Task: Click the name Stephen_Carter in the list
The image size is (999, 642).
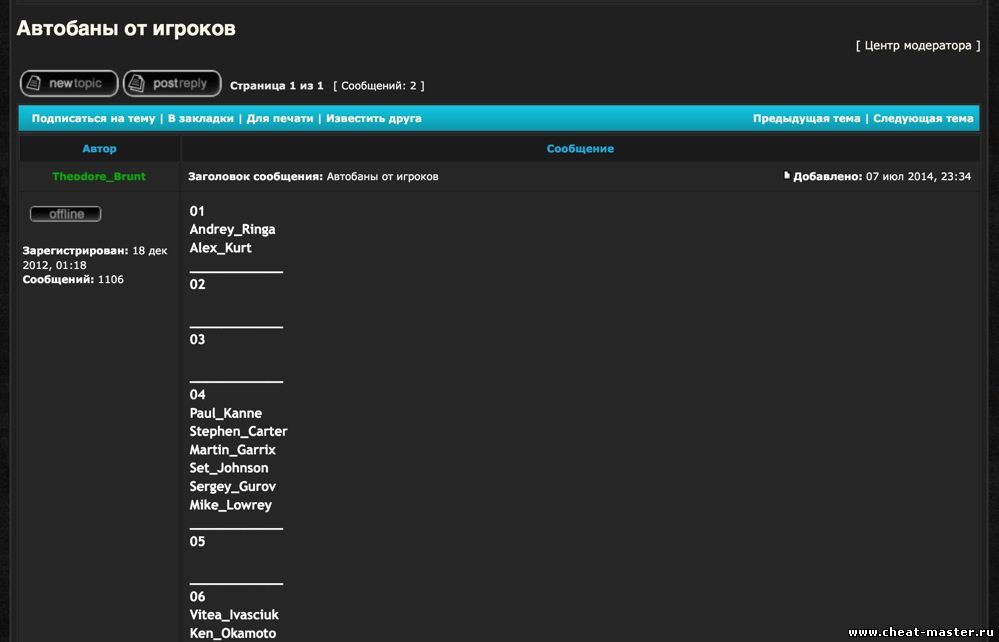Action: pos(238,431)
